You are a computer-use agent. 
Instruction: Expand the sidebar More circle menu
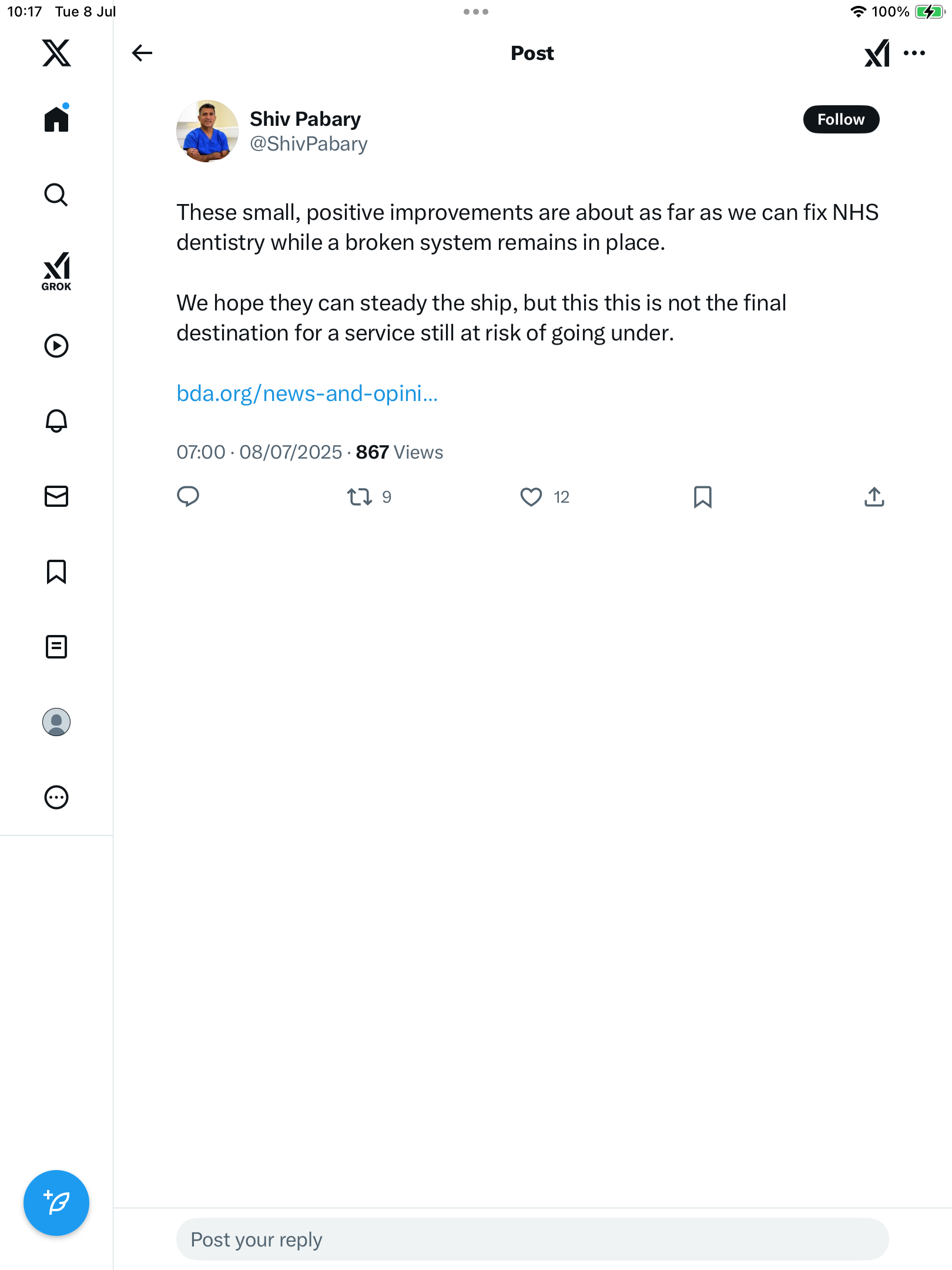(56, 797)
